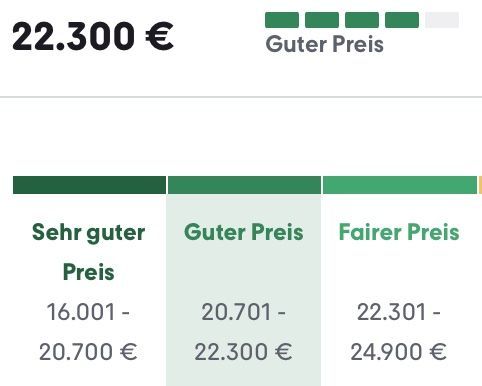Click the 16.001 - 20.700 € price range
This screenshot has height=386, width=482.
pyautogui.click(x=88, y=332)
